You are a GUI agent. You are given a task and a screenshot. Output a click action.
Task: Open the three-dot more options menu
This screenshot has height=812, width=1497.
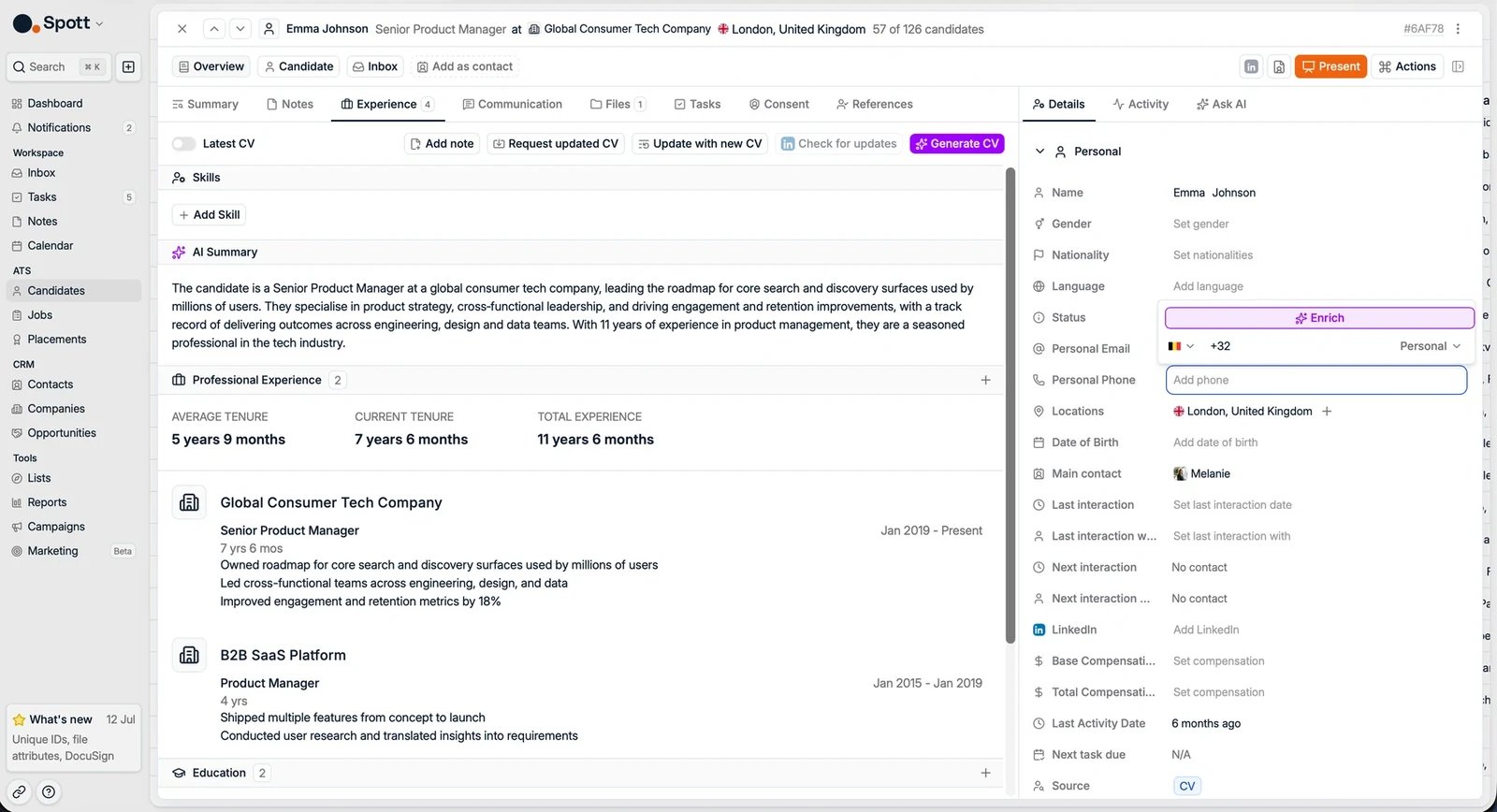pyautogui.click(x=1458, y=29)
